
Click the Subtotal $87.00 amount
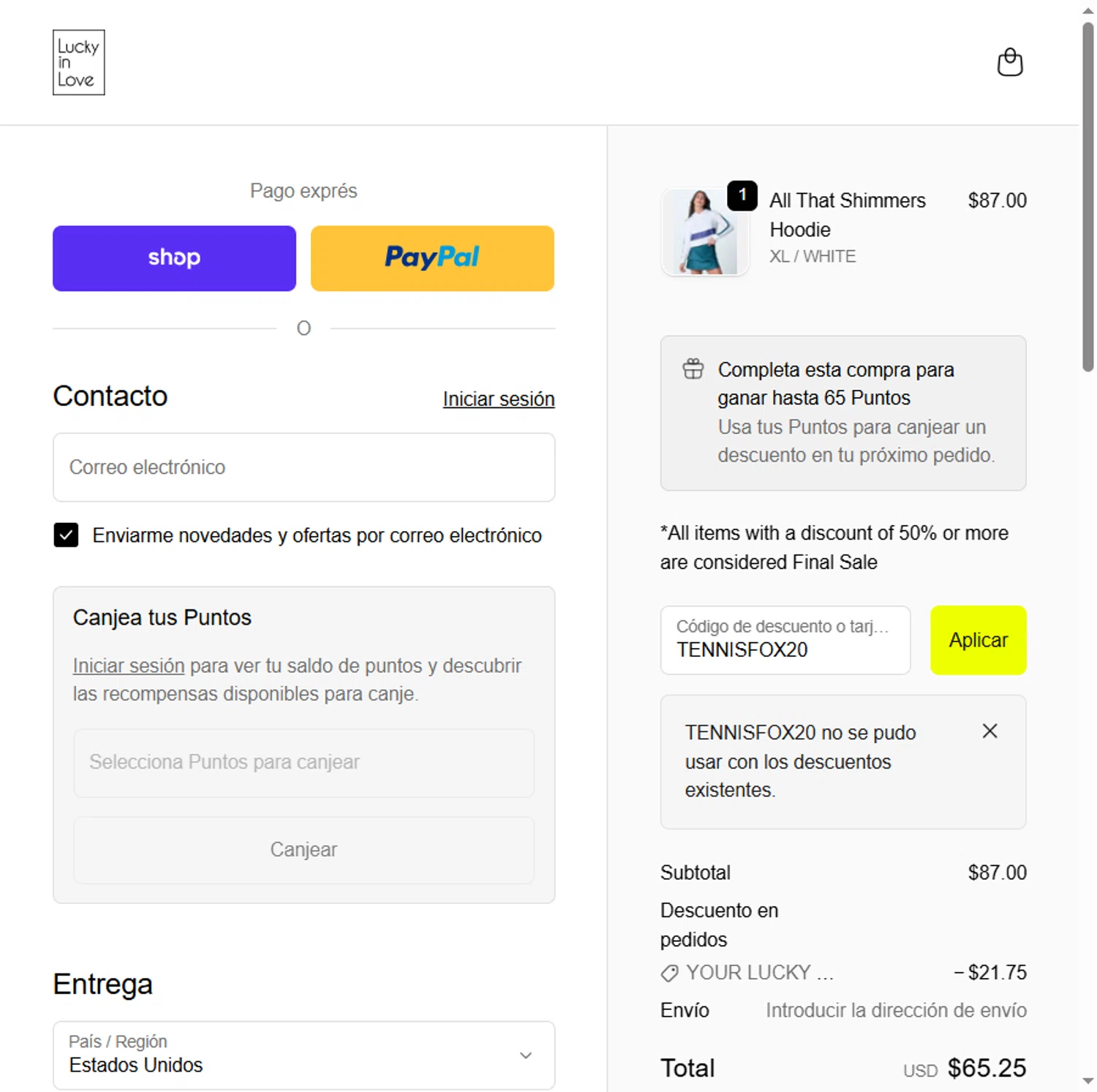997,873
